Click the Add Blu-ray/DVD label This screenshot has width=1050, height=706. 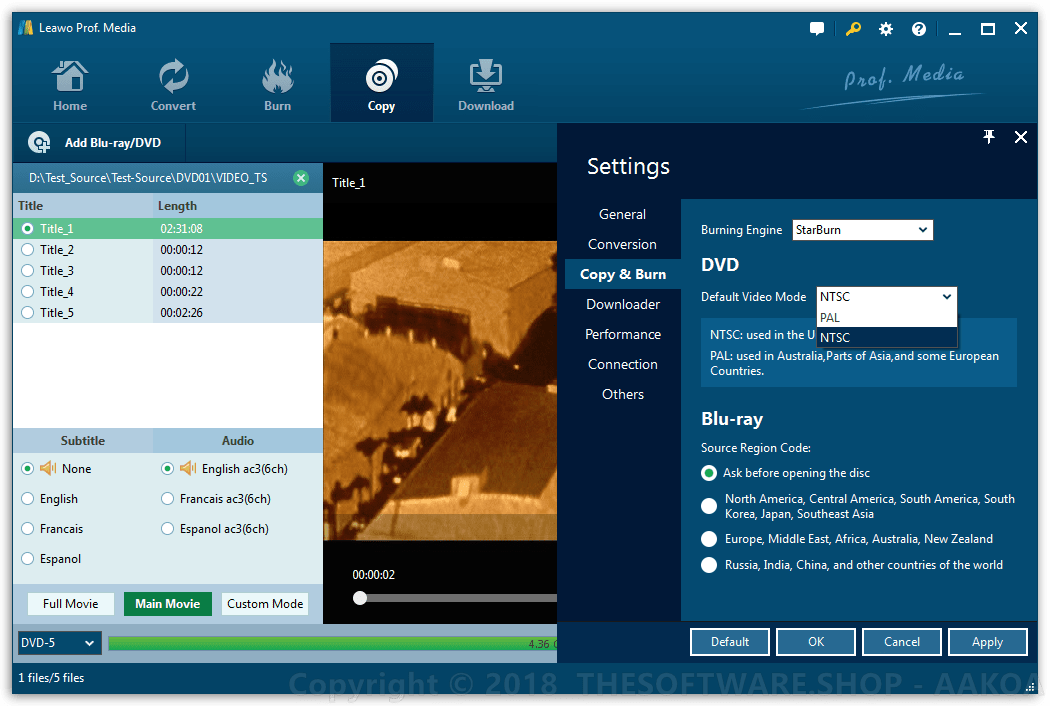coord(112,143)
